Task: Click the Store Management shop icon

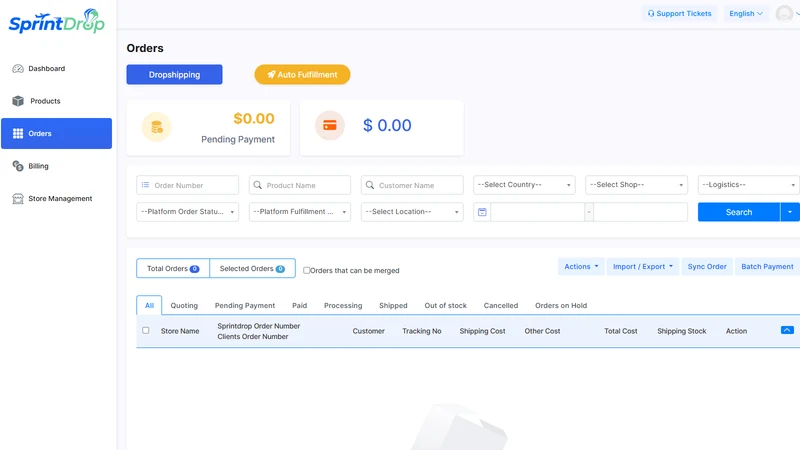Action: click(18, 198)
